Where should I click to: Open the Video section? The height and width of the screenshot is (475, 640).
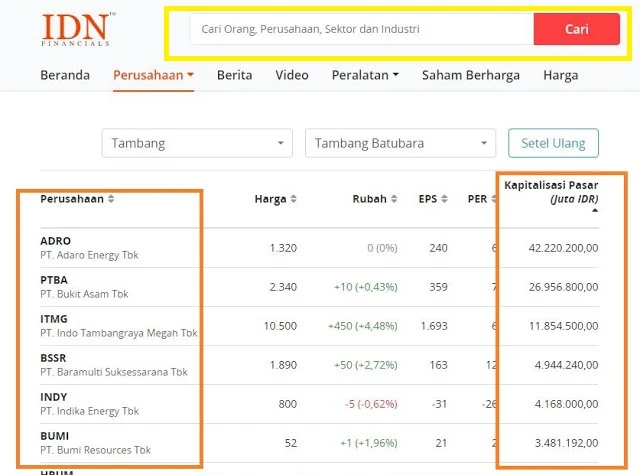(292, 75)
